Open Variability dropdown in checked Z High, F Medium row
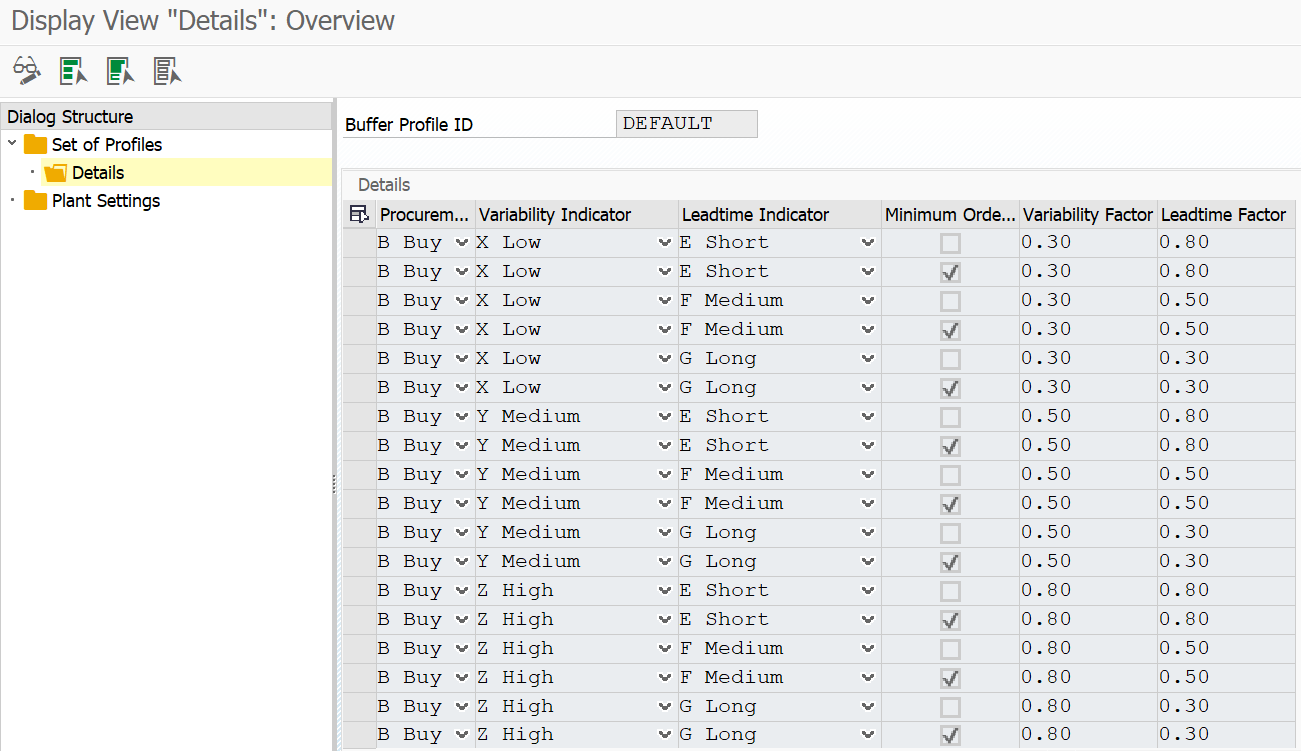The height and width of the screenshot is (751, 1301). (x=665, y=678)
